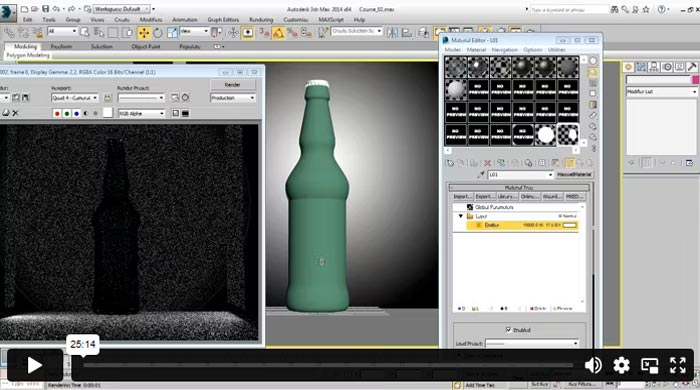Open the Create tab in command panel
The height and width of the screenshot is (390, 700).
629,67
